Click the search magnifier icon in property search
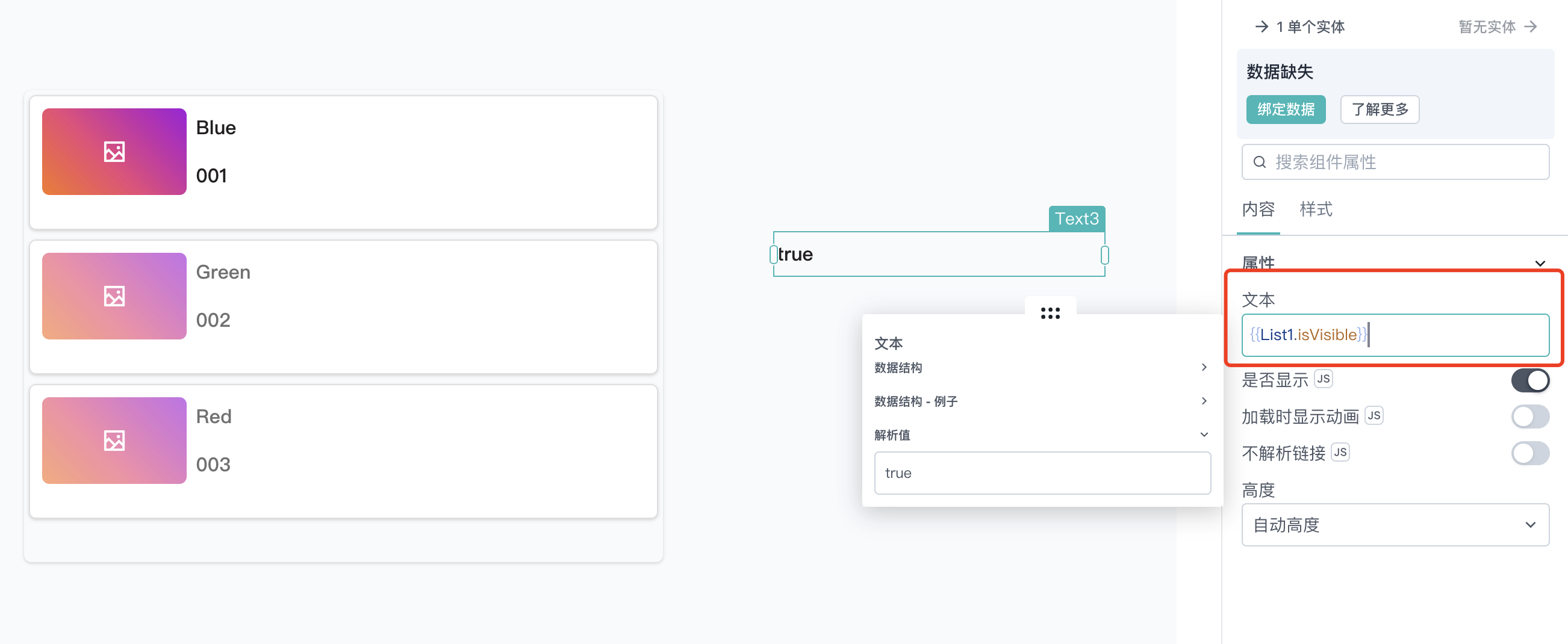Viewport: 1568px width, 644px height. pos(1259,162)
